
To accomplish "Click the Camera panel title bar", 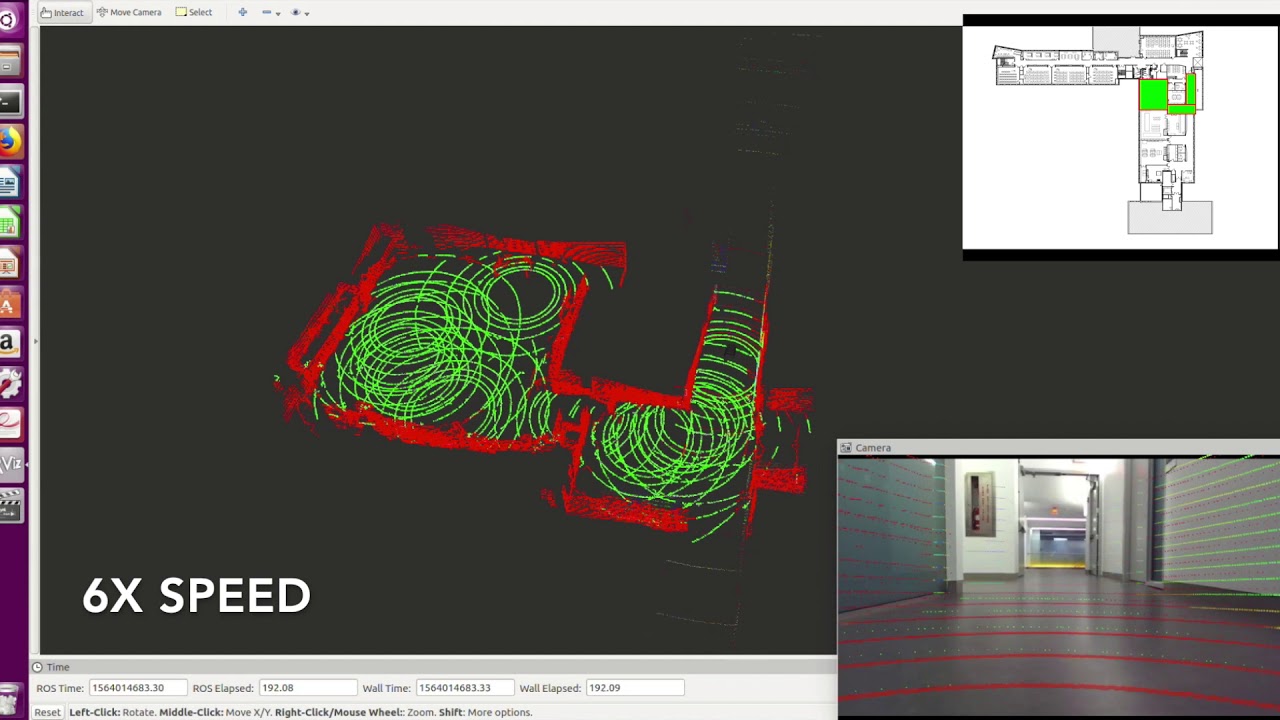I will pyautogui.click(x=1058, y=448).
